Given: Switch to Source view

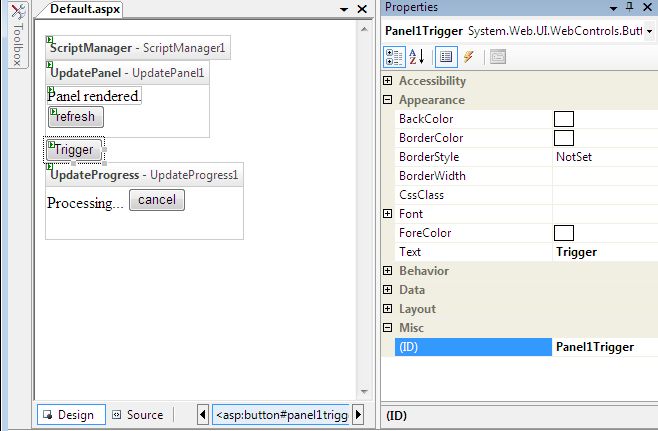Looking at the screenshot, I should (138, 415).
